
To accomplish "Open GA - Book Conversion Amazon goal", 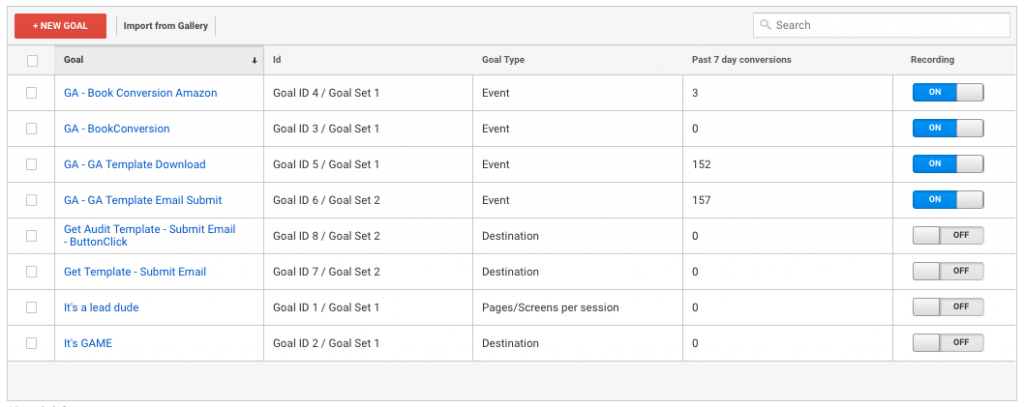I will click(x=140, y=93).
